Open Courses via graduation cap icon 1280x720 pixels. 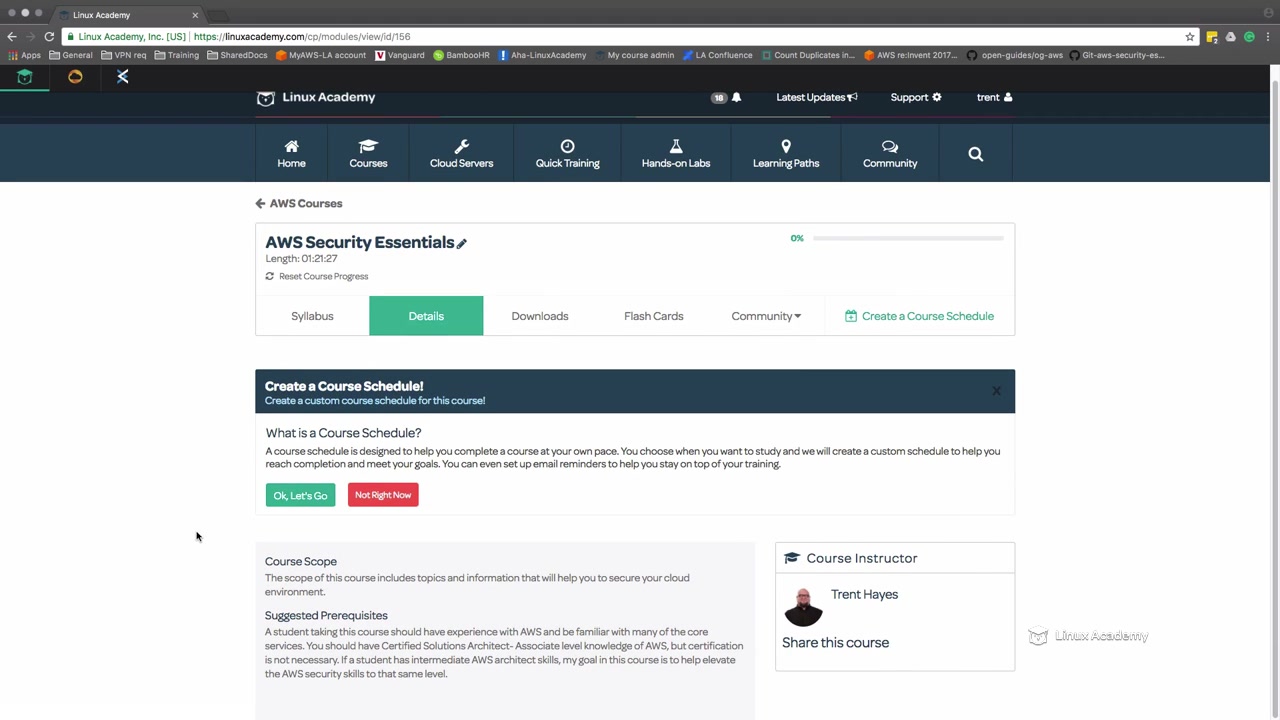point(368,147)
